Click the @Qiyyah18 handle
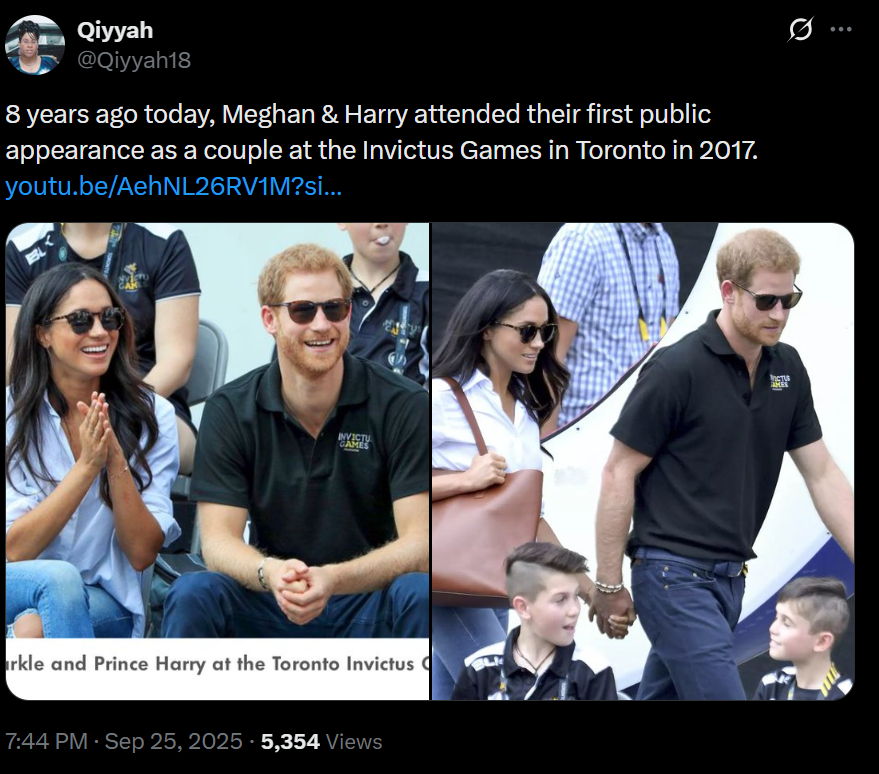The height and width of the screenshot is (774, 879). pos(134,59)
